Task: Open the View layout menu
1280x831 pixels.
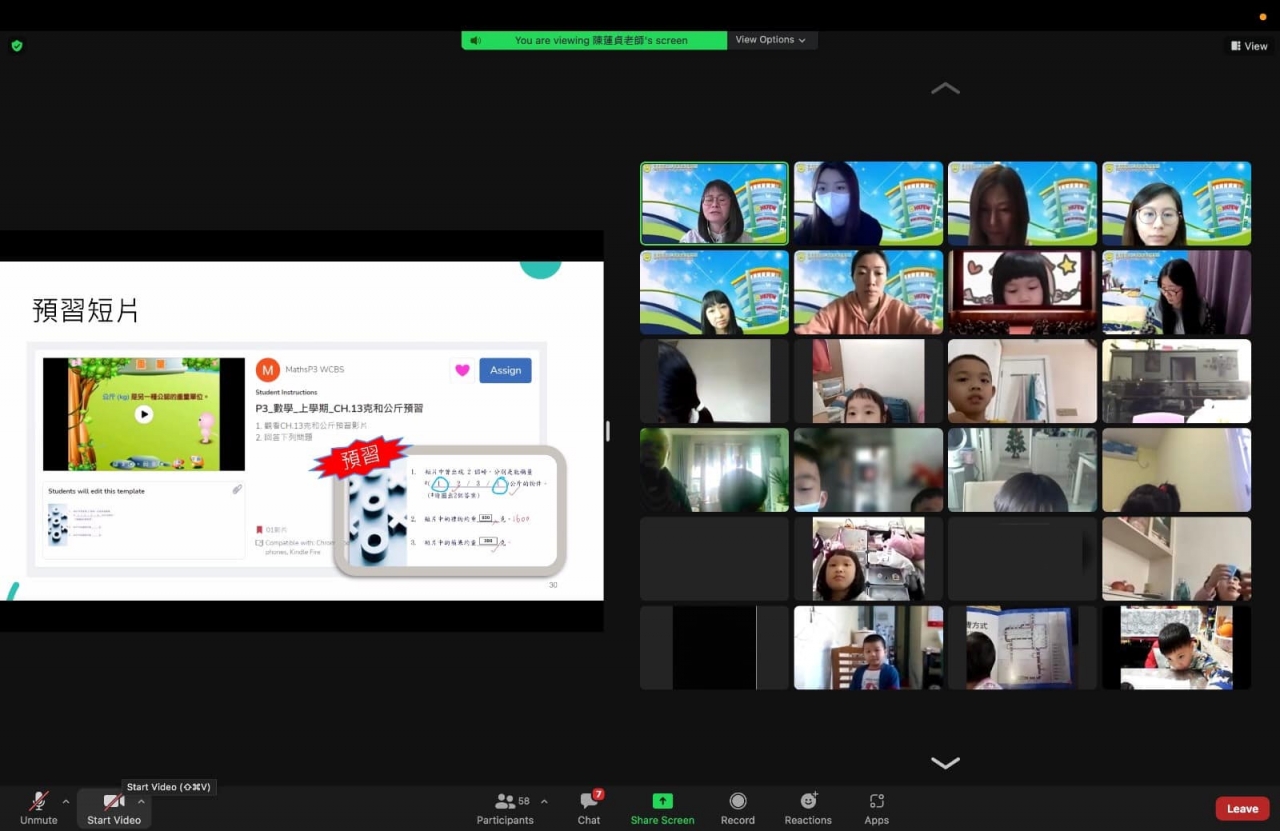Action: (x=1249, y=46)
